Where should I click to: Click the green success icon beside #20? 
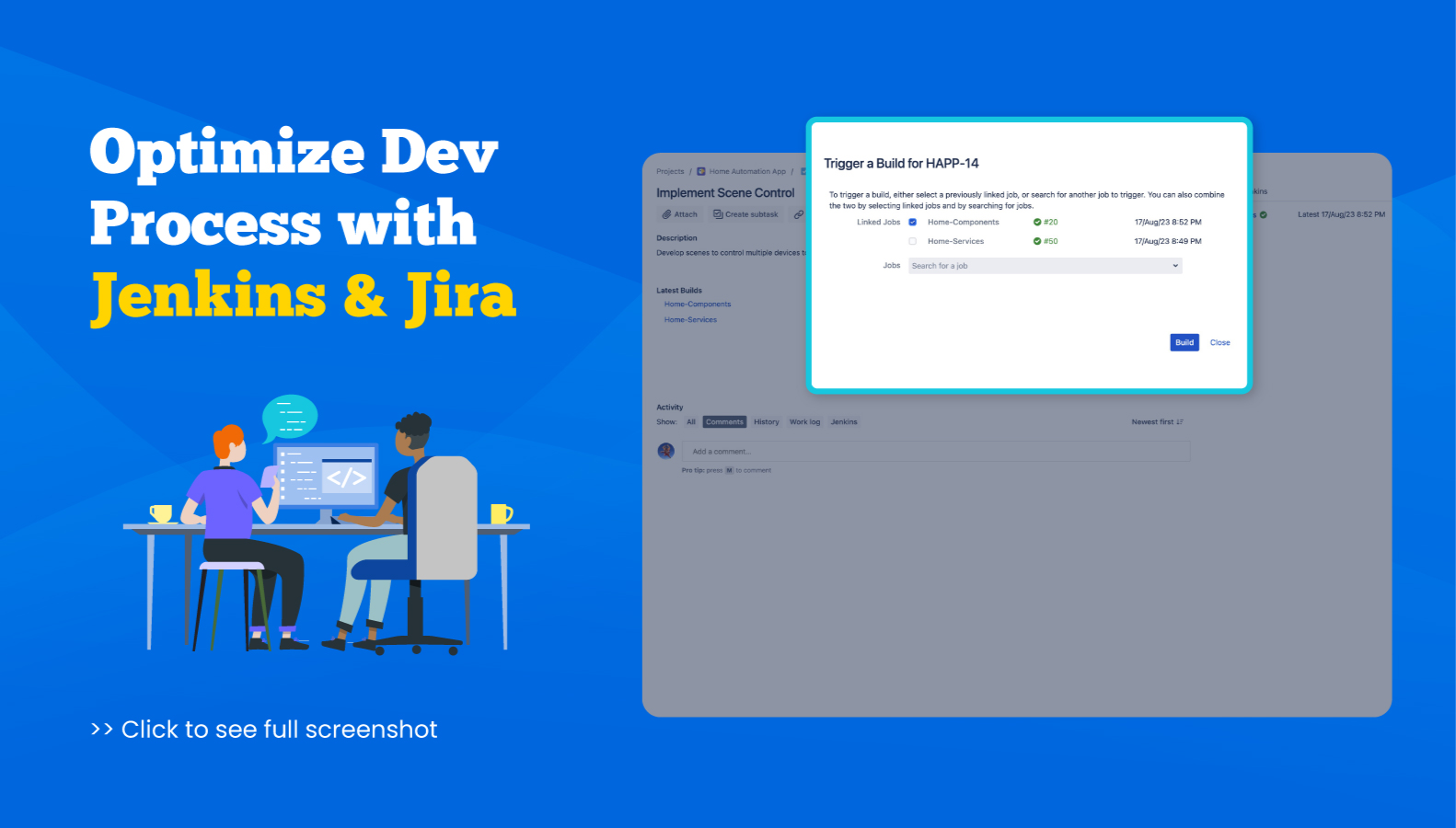click(x=1037, y=222)
